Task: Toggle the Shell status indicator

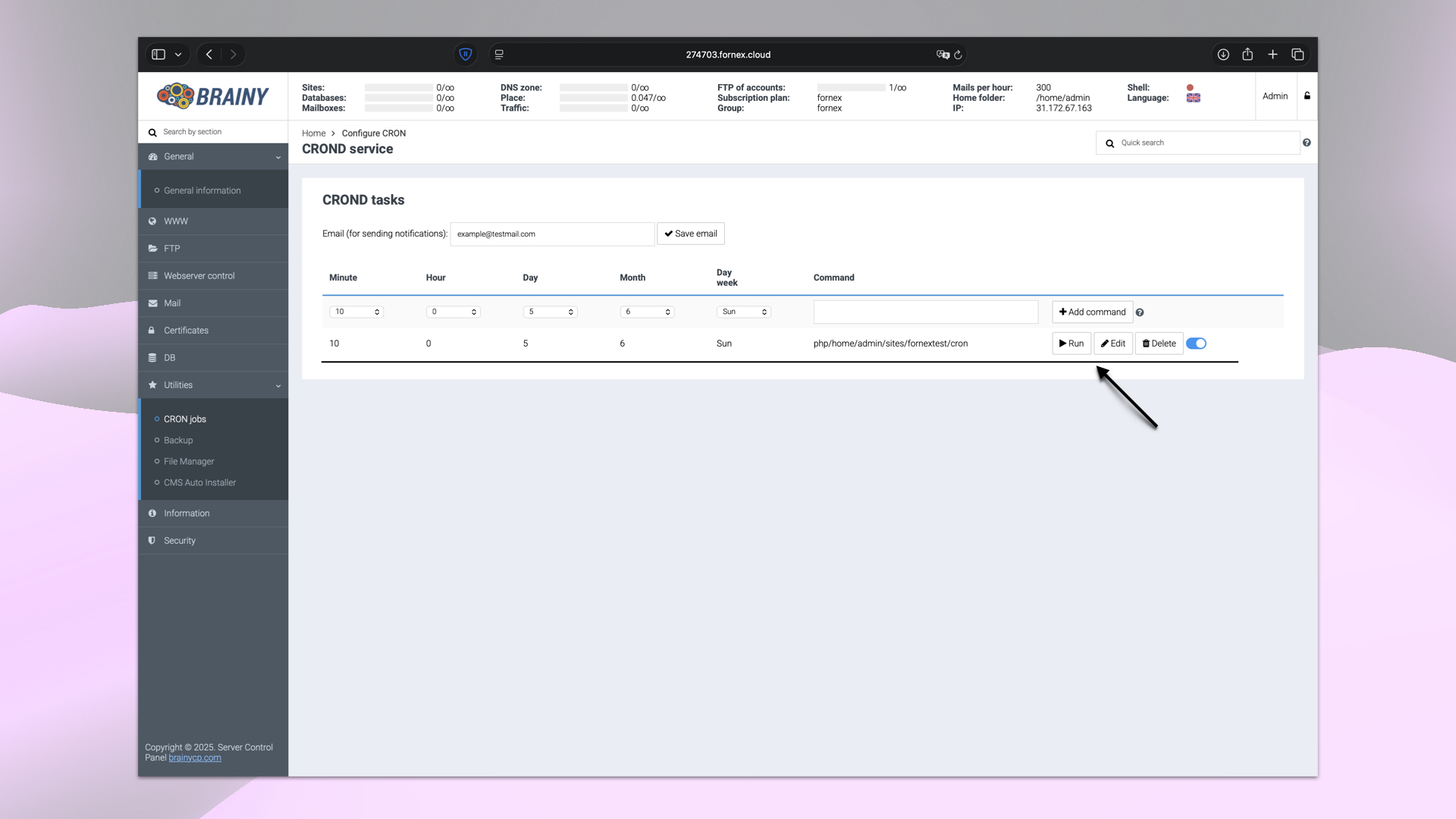Action: pos(1190,87)
